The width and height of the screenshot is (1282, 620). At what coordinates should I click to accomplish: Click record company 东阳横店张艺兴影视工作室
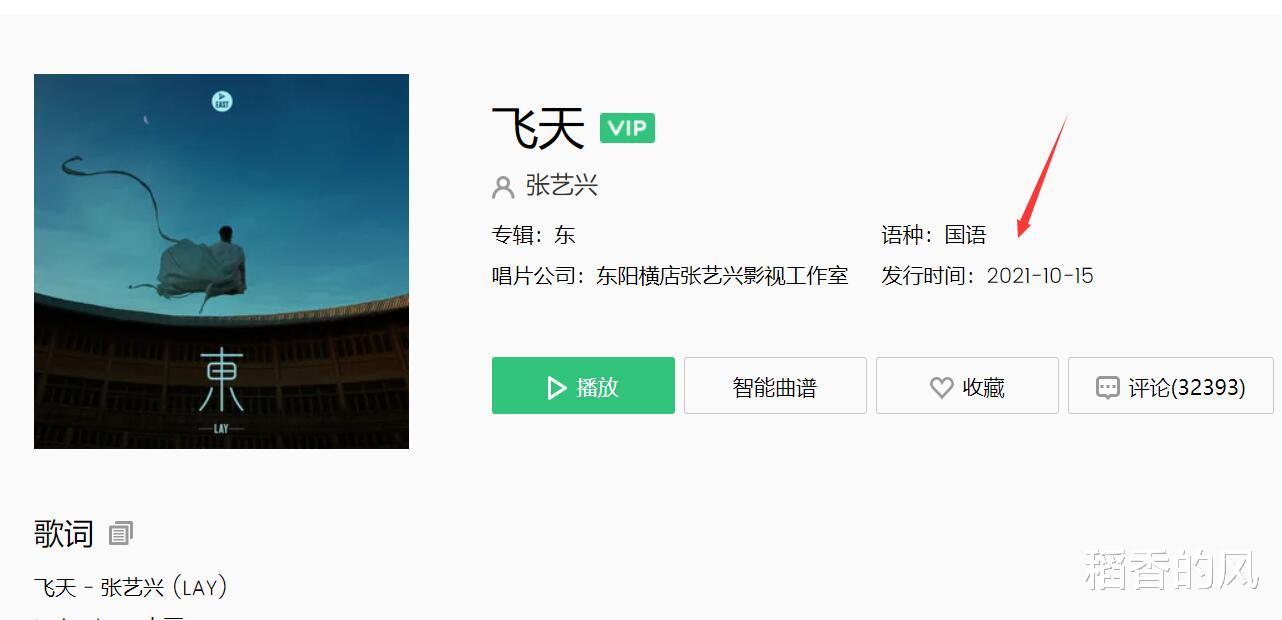[722, 275]
